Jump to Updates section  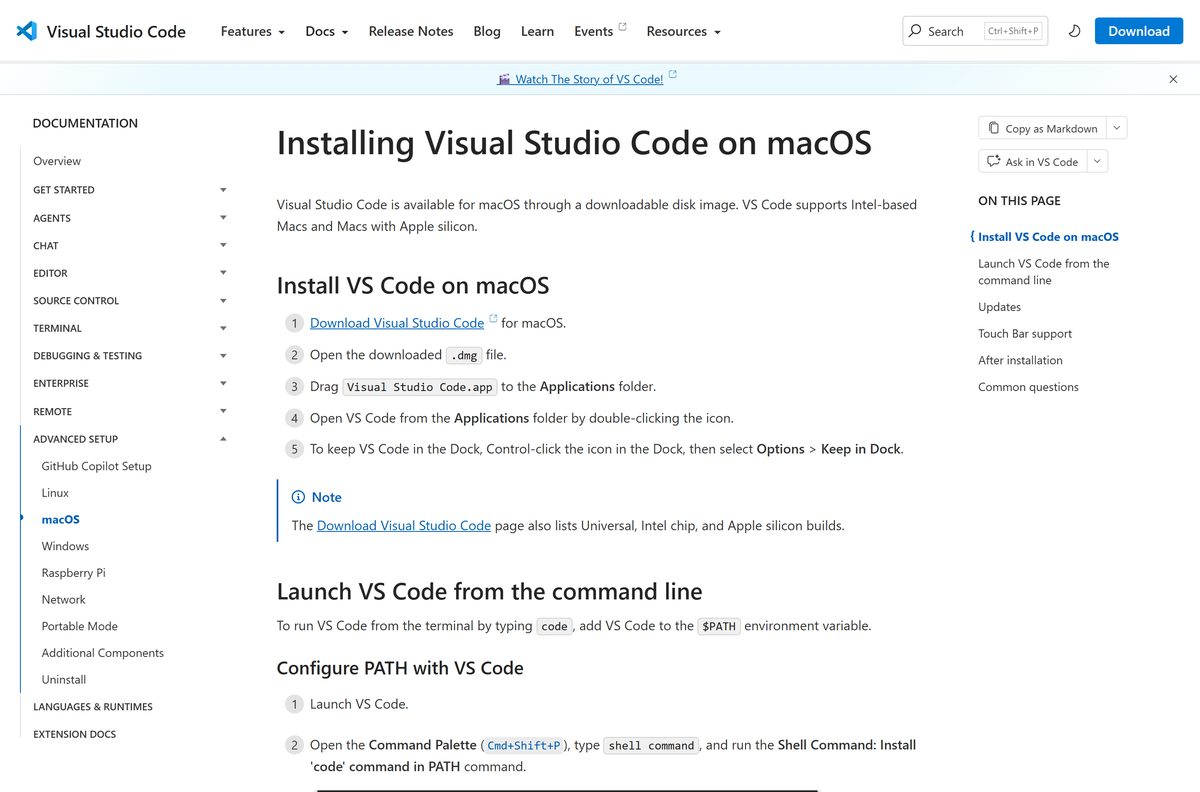pos(999,307)
